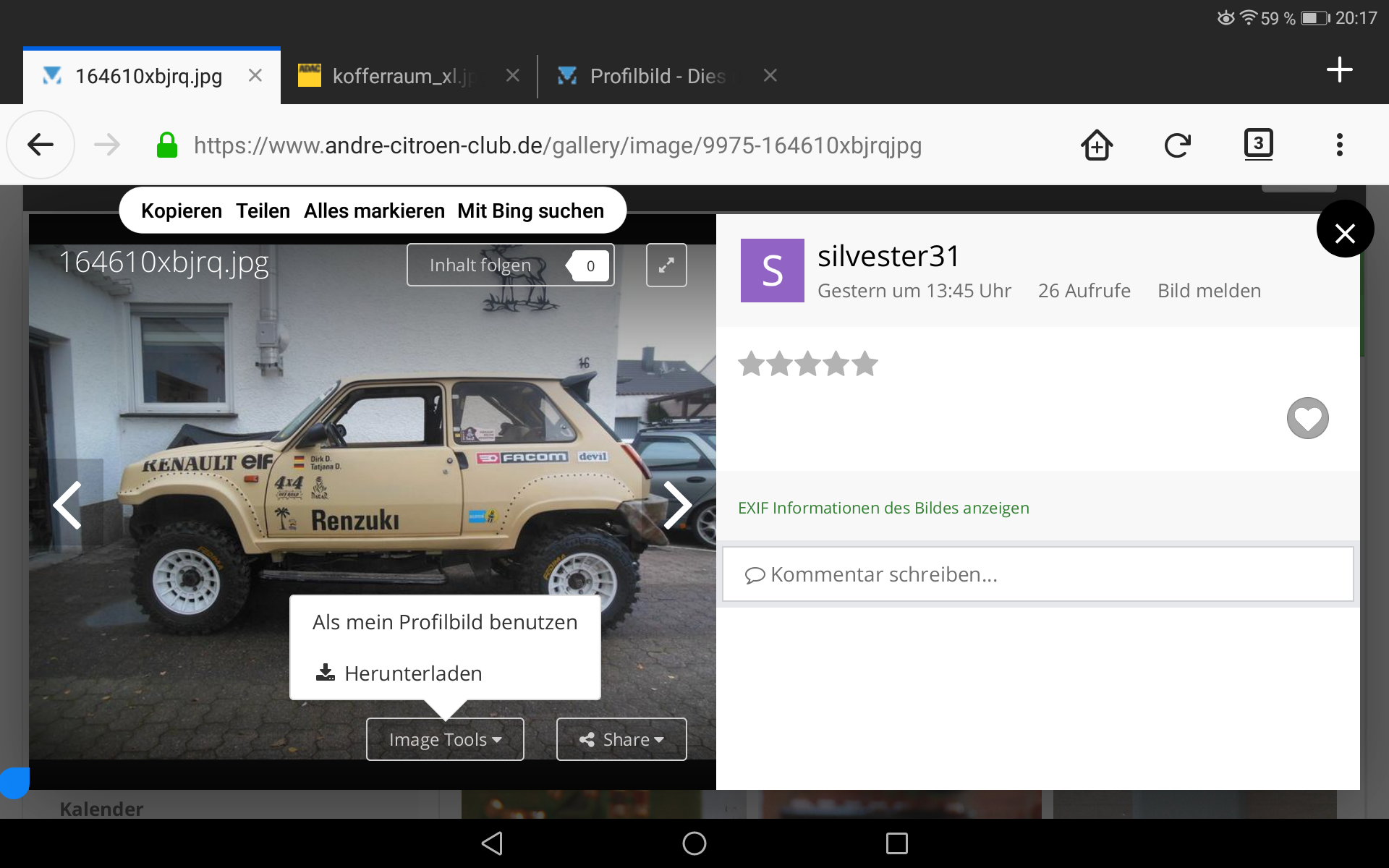Open the tab switcher showing 3 tabs

[1259, 144]
